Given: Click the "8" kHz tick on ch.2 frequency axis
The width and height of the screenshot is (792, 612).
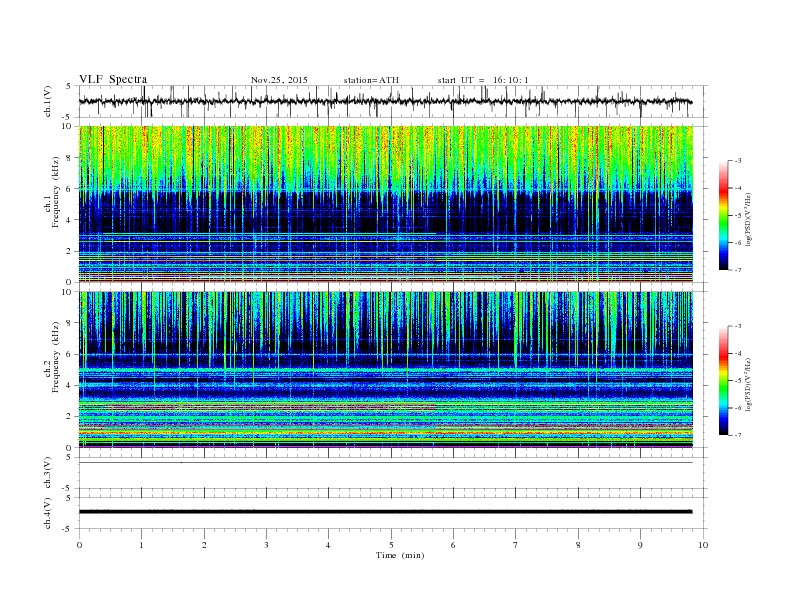Looking at the screenshot, I should (70, 323).
